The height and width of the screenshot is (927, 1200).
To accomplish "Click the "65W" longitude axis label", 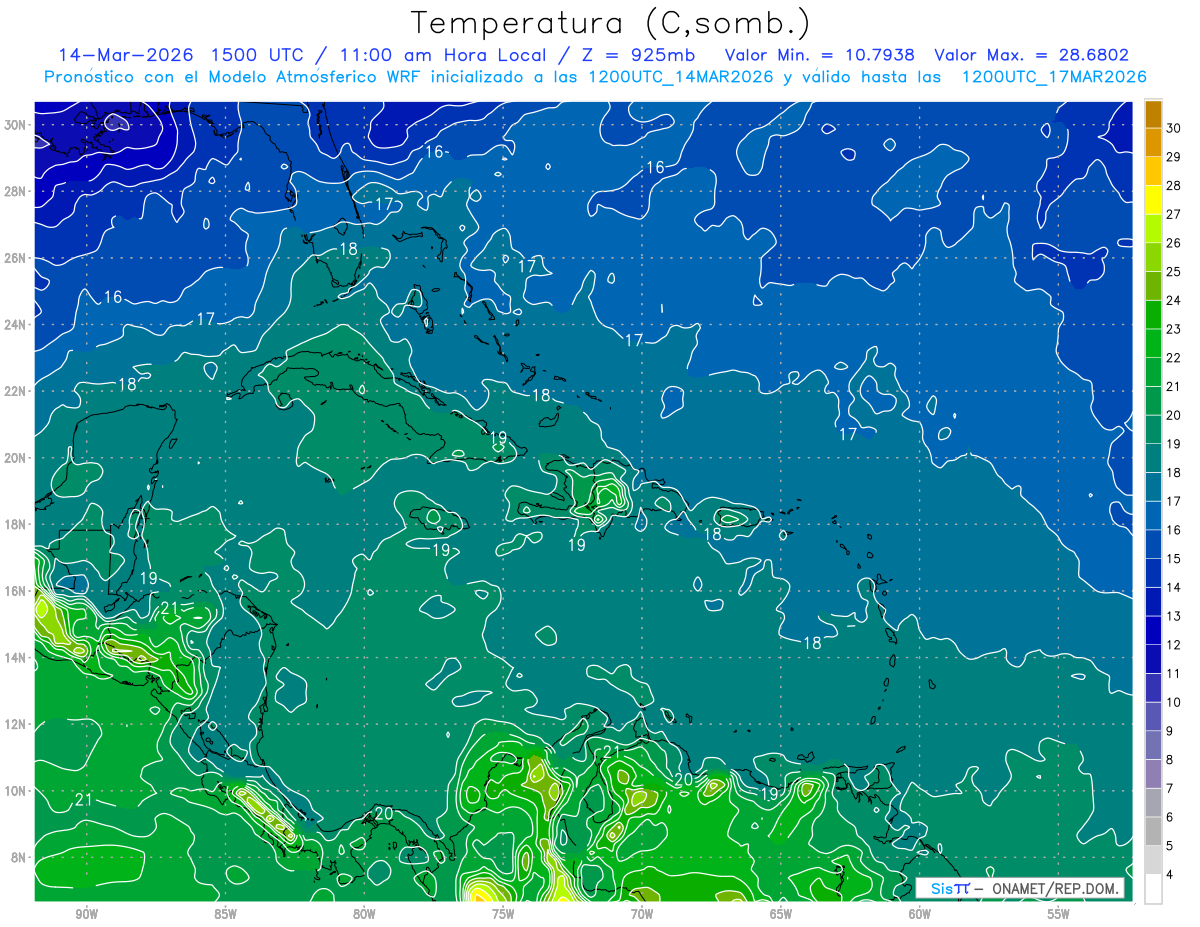I will 781,914.
